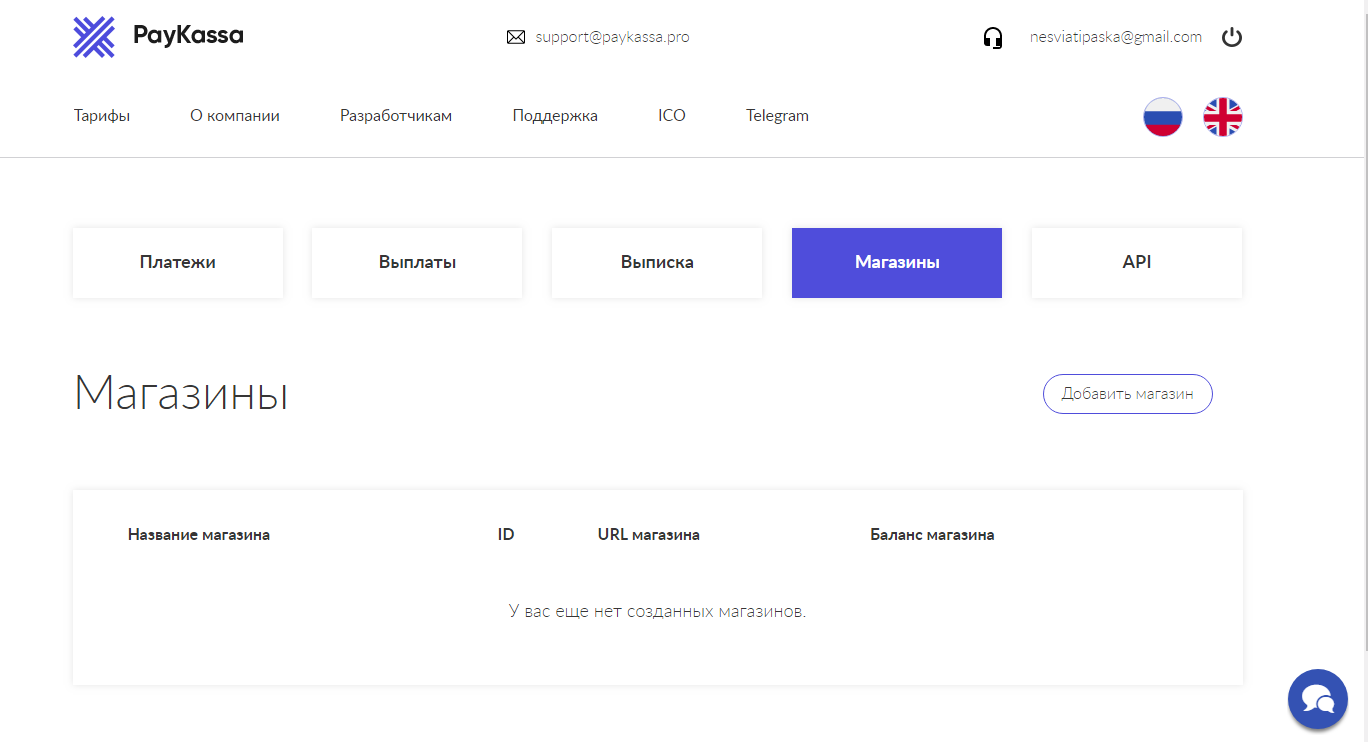
Task: Click the 'У вас еще нет созданных магазинов.' message
Action: pyautogui.click(x=657, y=611)
